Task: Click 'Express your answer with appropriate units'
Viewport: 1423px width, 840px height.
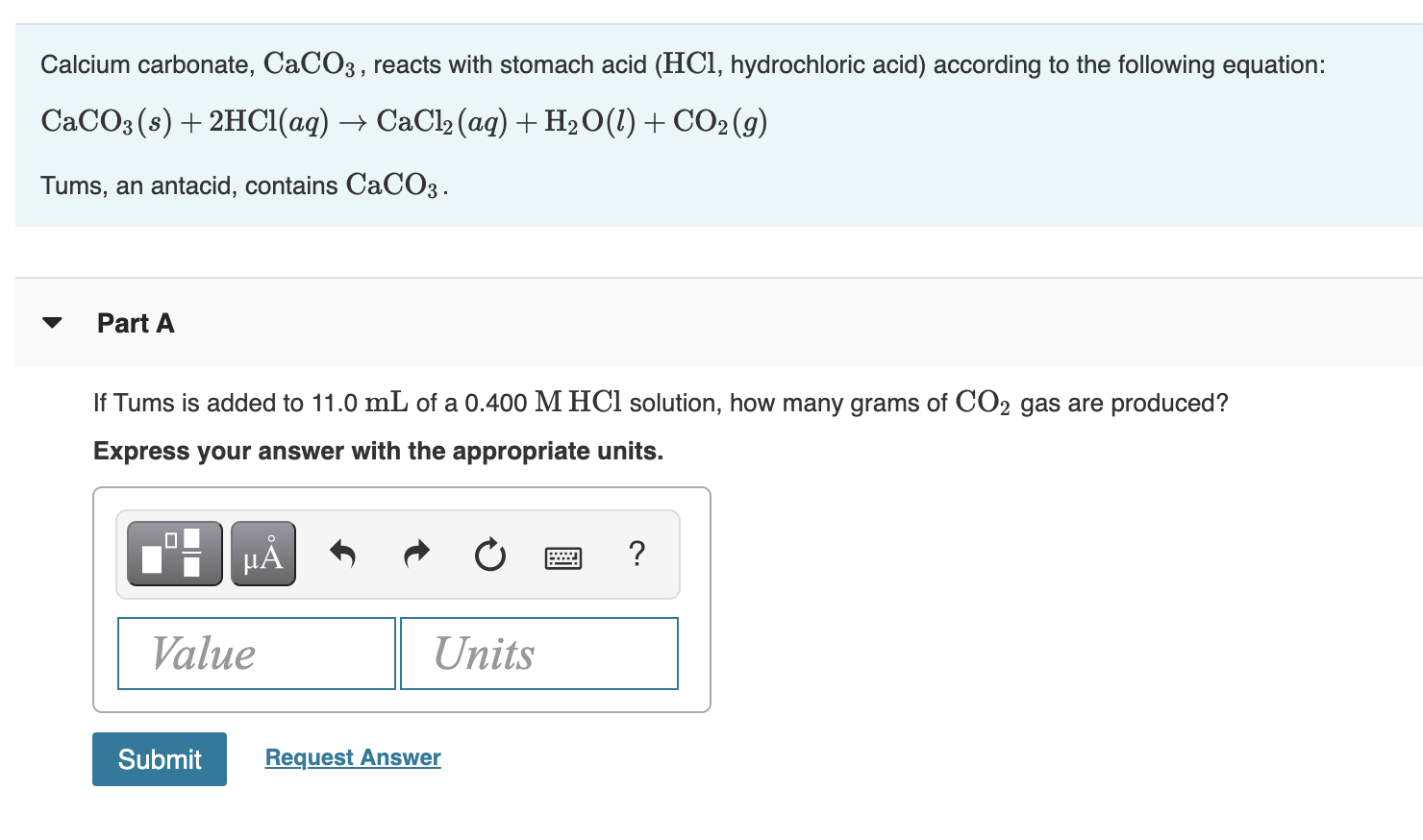Action: tap(378, 451)
